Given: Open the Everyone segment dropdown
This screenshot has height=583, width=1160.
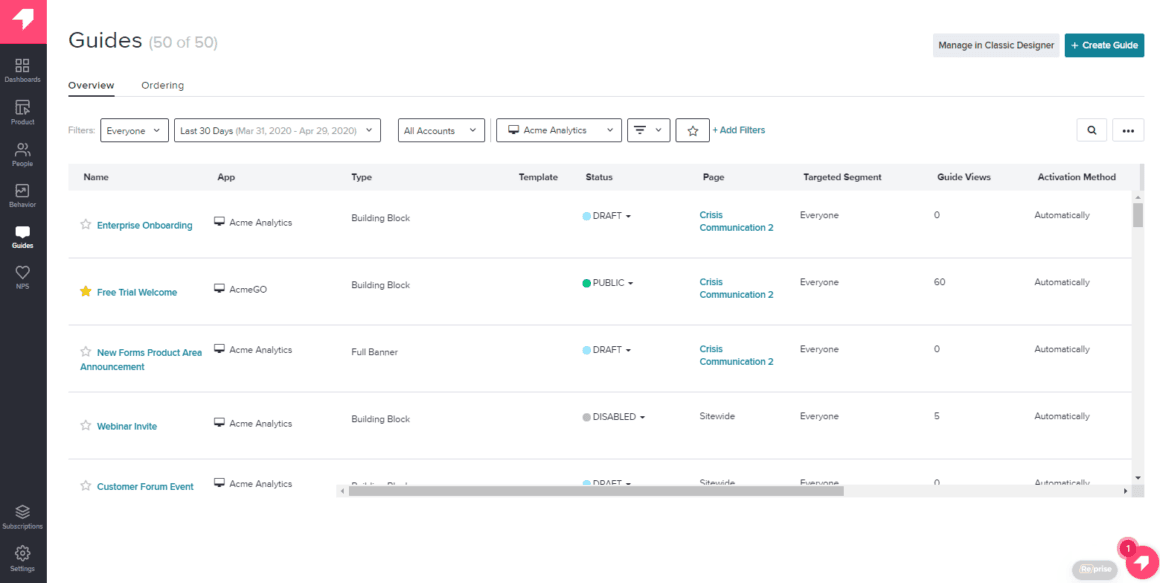Looking at the screenshot, I should click(x=135, y=130).
